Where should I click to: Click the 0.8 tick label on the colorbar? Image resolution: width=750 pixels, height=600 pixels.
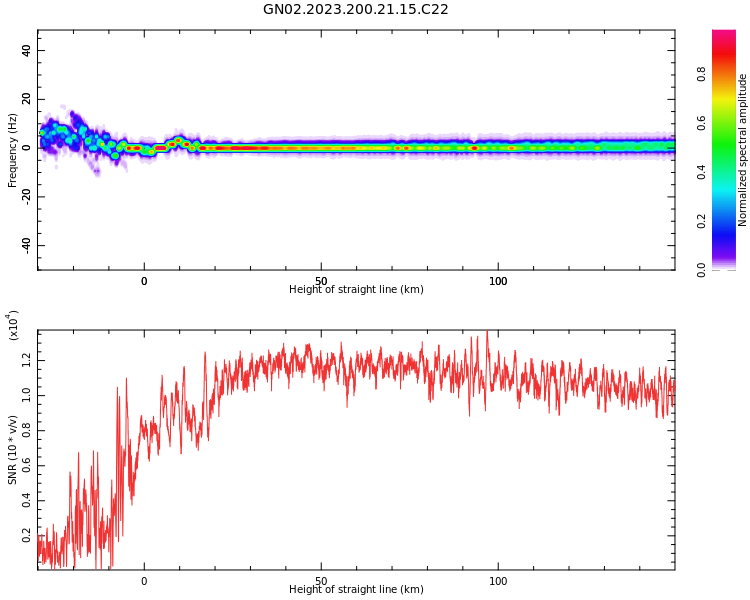point(701,74)
